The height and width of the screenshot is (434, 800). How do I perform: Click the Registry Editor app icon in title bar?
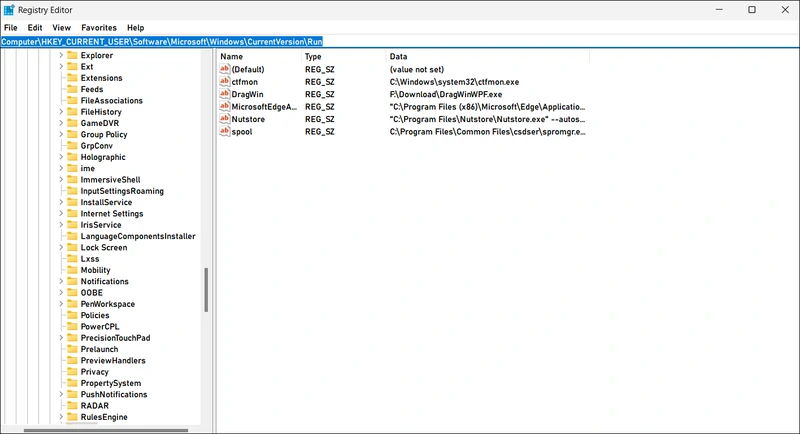point(9,9)
